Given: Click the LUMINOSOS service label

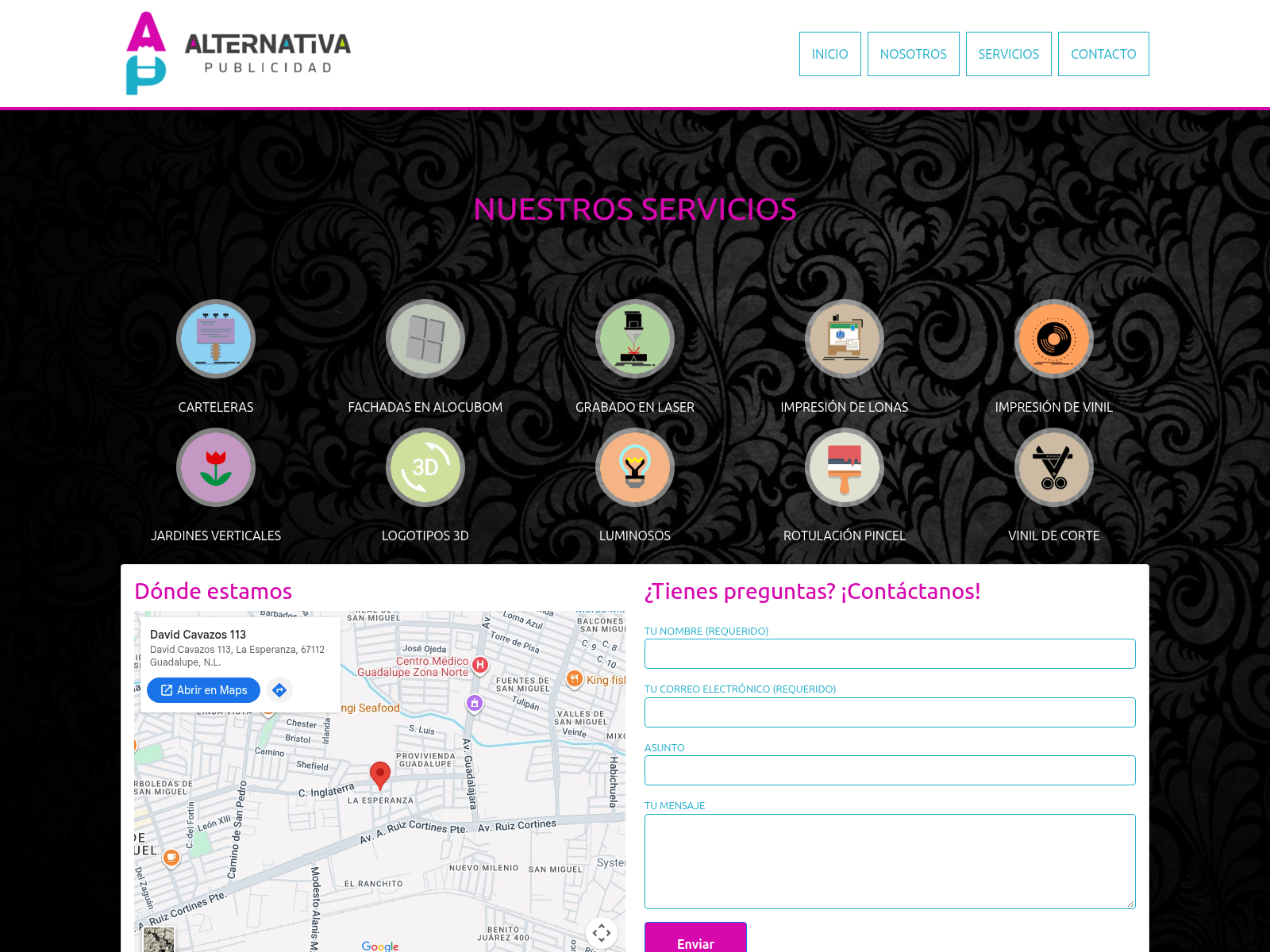Looking at the screenshot, I should tap(635, 535).
